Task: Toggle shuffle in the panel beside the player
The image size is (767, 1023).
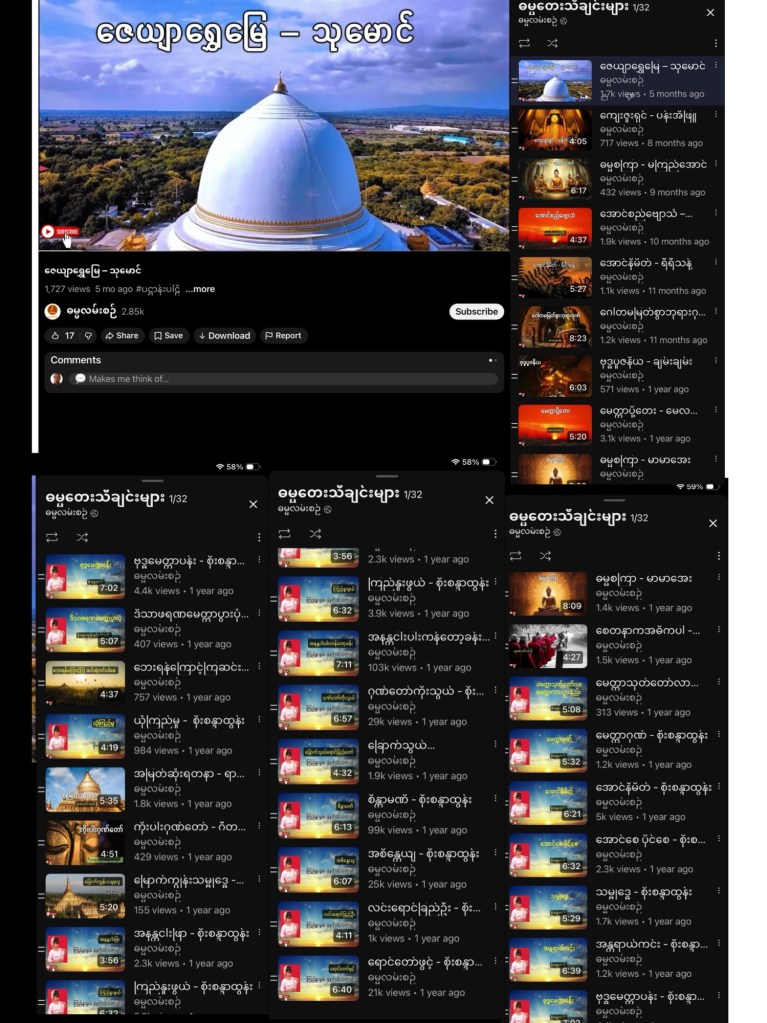Action: (x=552, y=43)
